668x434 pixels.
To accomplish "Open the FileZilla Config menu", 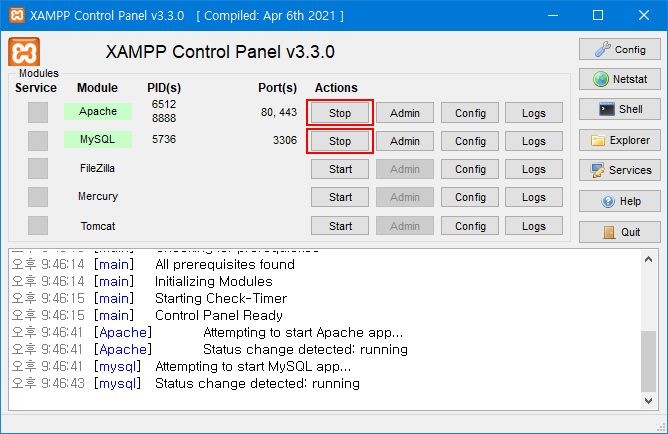I will (x=470, y=169).
